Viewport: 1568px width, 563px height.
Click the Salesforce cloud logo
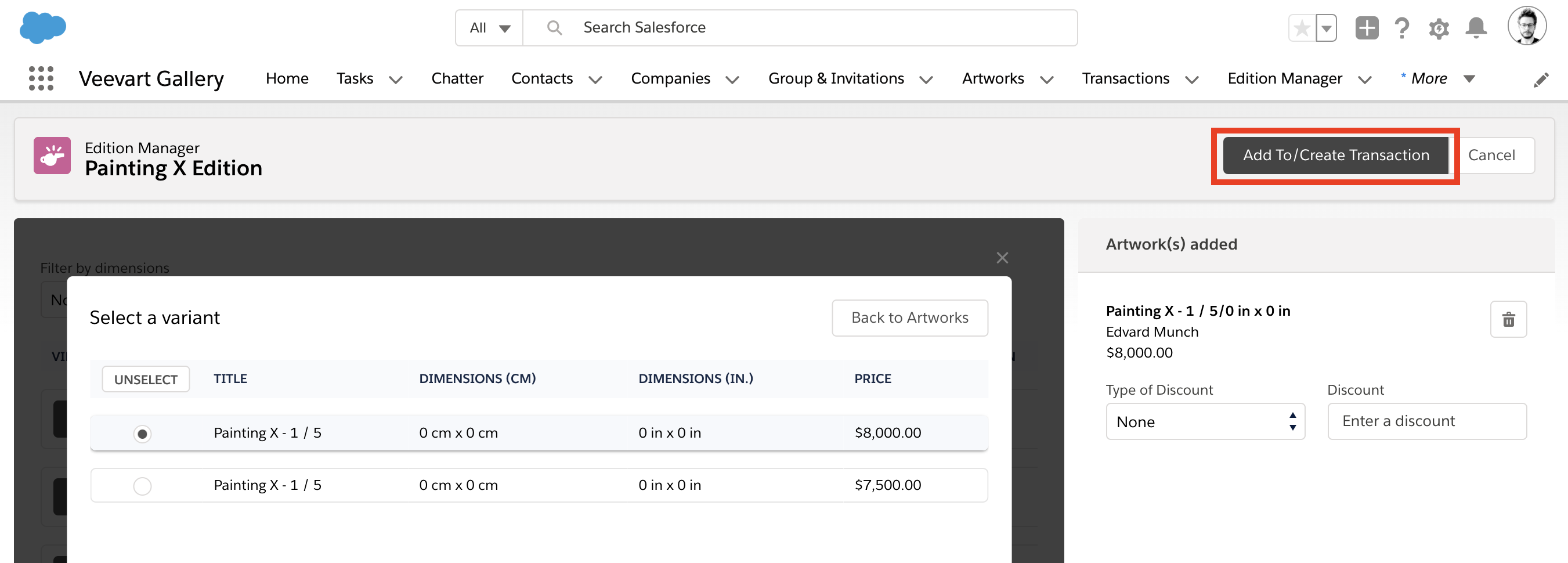(x=42, y=27)
